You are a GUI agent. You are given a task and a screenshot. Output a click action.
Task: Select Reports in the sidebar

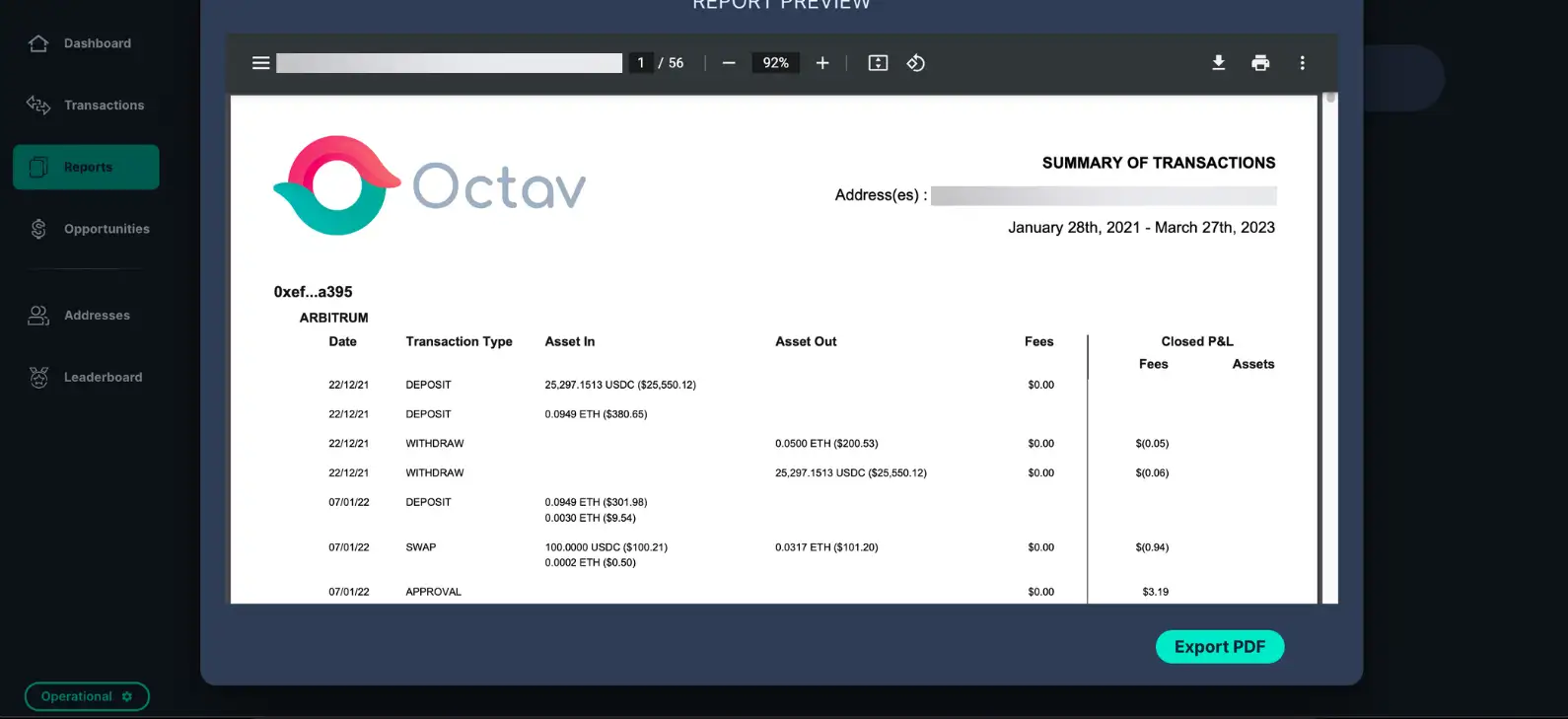[x=88, y=168]
